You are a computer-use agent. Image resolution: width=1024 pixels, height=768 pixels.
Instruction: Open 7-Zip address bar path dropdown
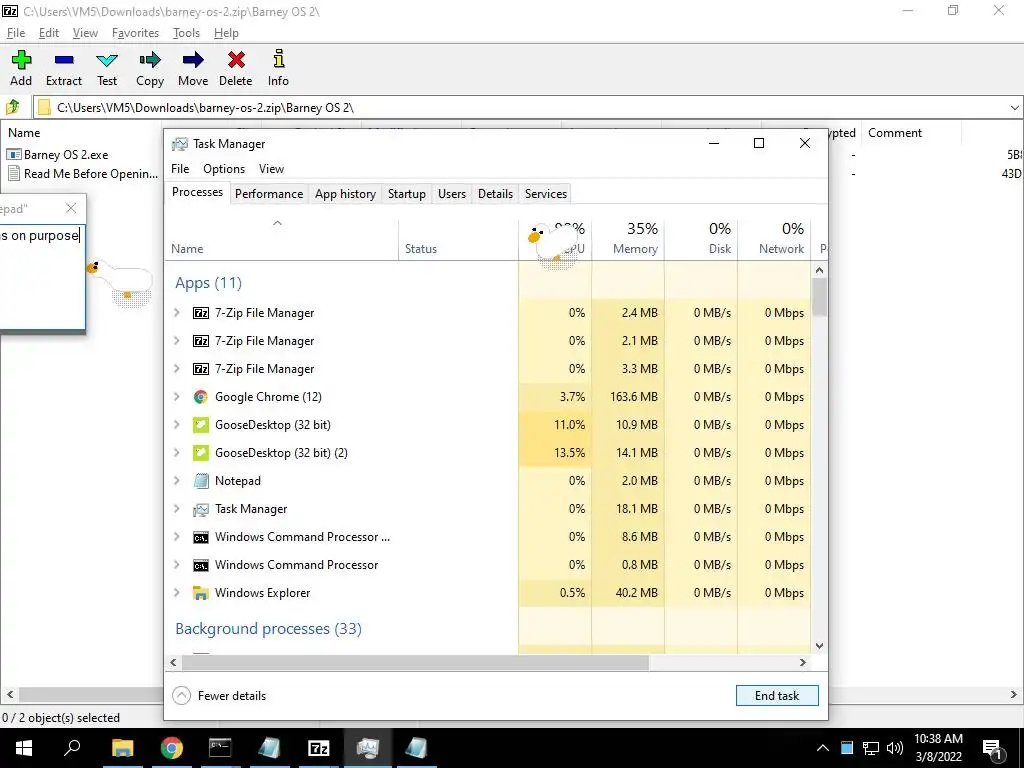pos(1014,108)
